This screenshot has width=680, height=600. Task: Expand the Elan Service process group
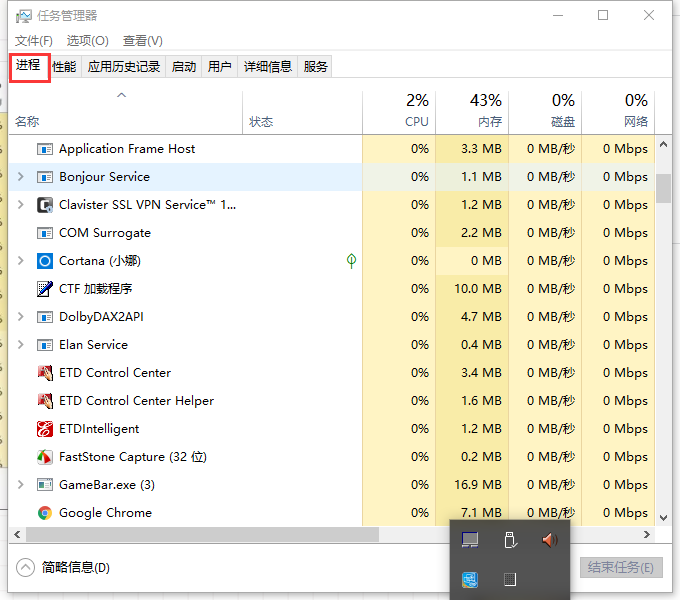click(20, 345)
